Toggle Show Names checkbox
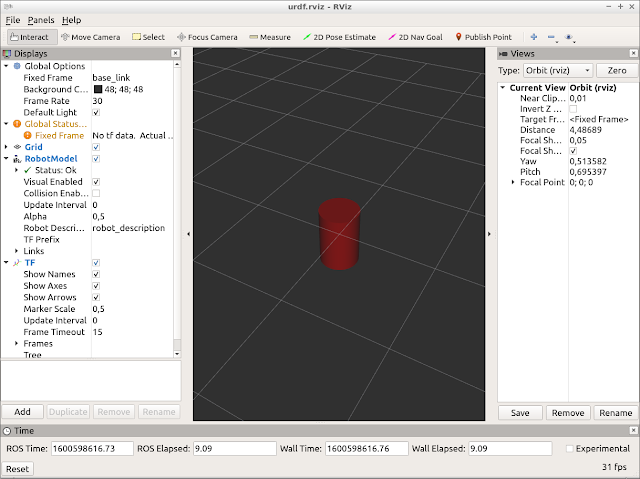640x479 pixels. click(96, 274)
